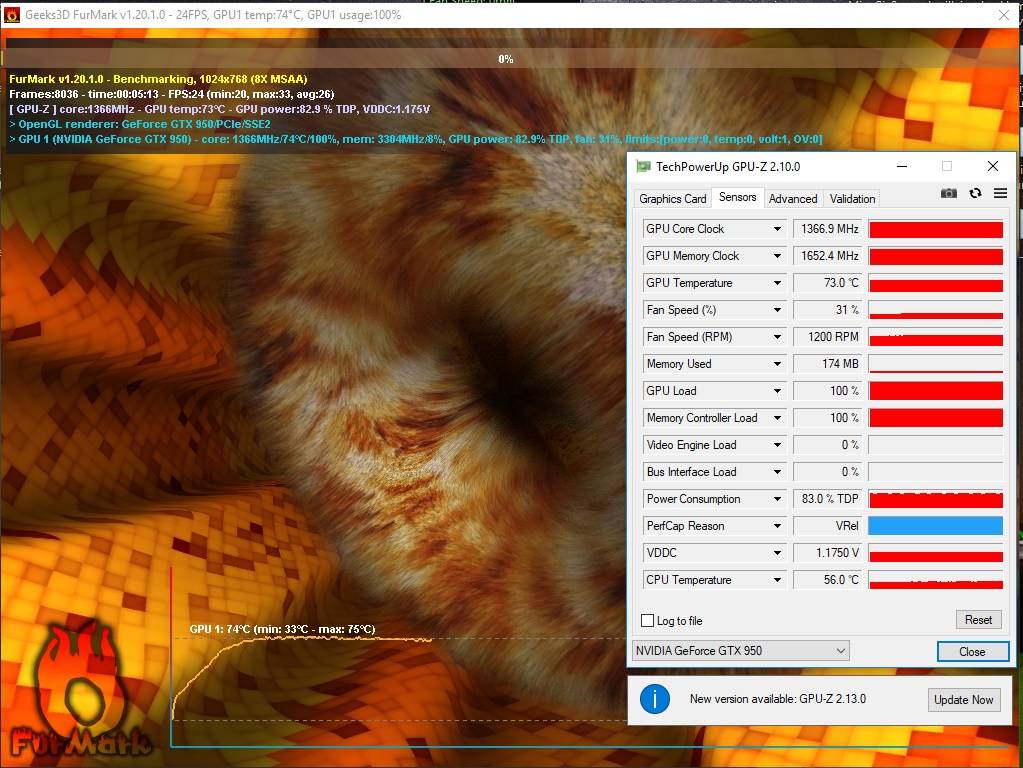Click the 31 % fan speed value
This screenshot has width=1023, height=768.
(x=827, y=310)
